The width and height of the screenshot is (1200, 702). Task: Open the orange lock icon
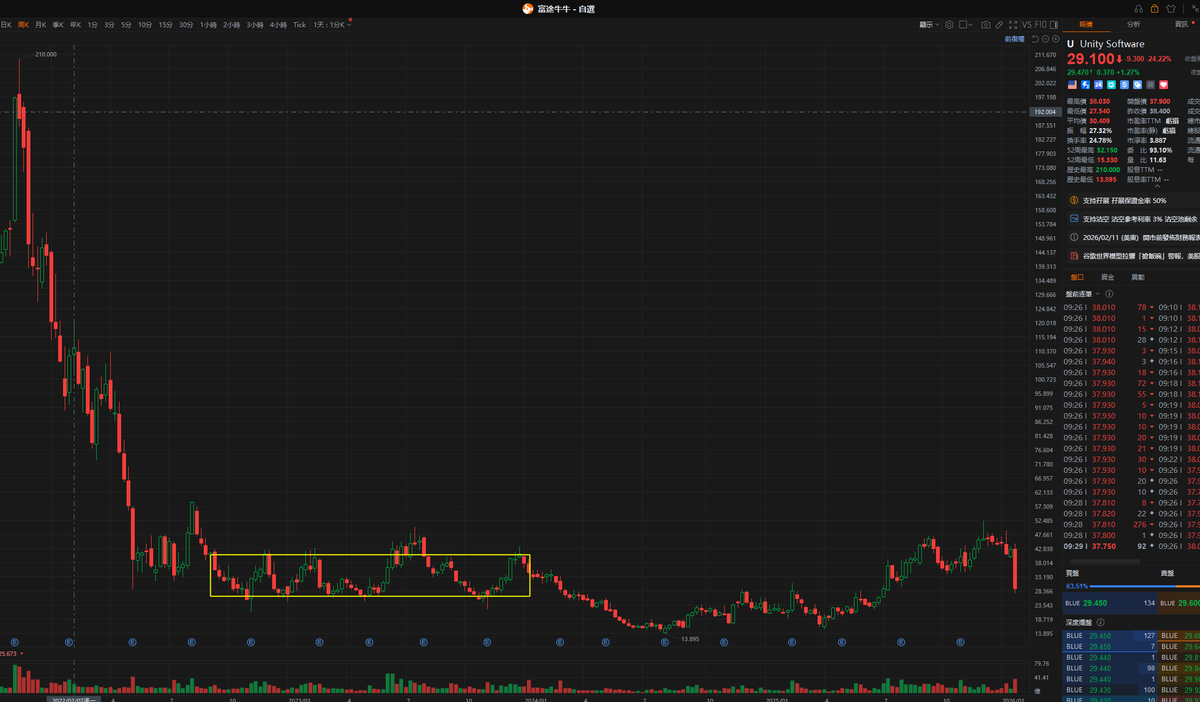pos(1154,9)
